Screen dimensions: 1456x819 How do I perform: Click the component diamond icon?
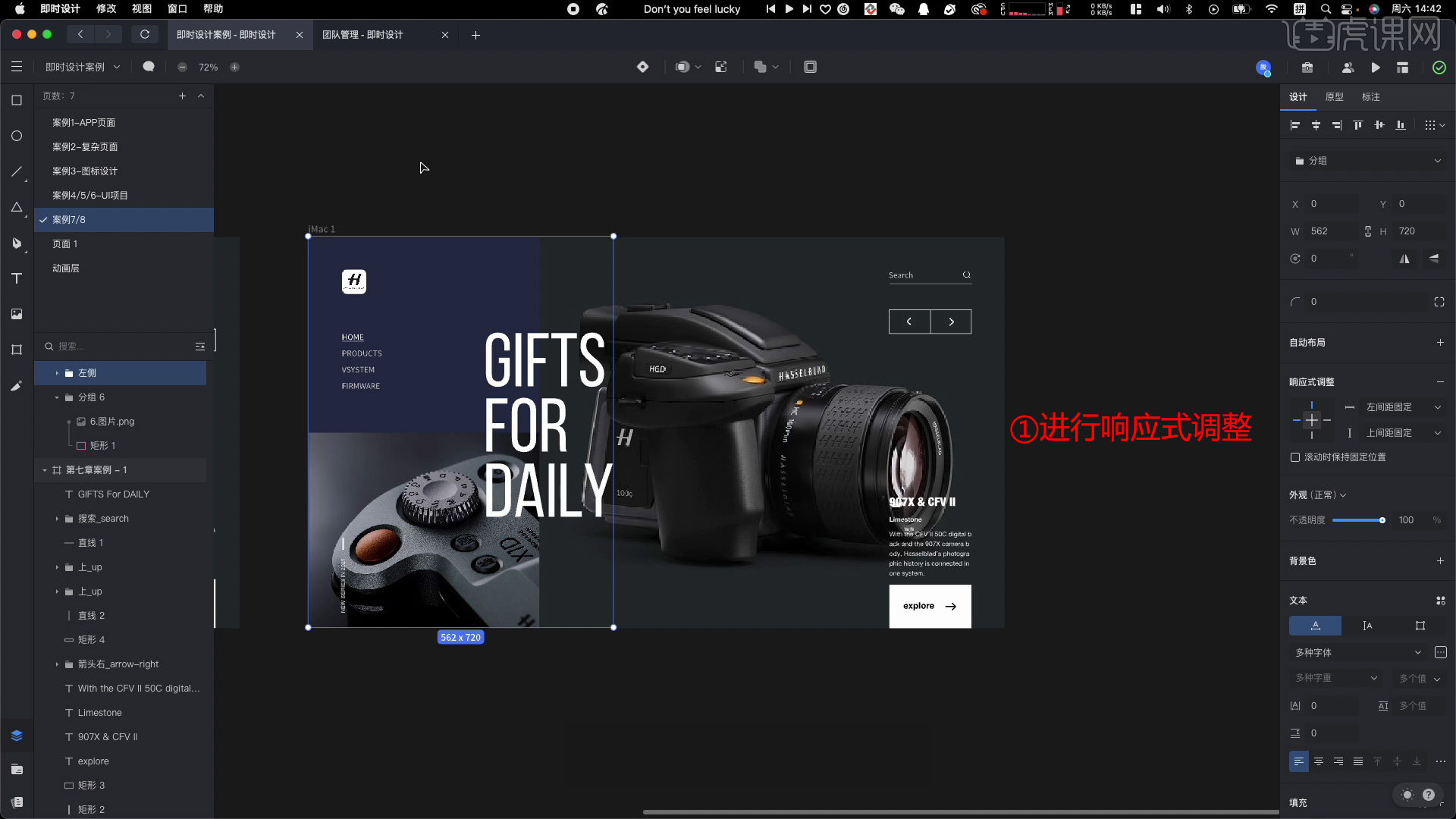coord(642,67)
